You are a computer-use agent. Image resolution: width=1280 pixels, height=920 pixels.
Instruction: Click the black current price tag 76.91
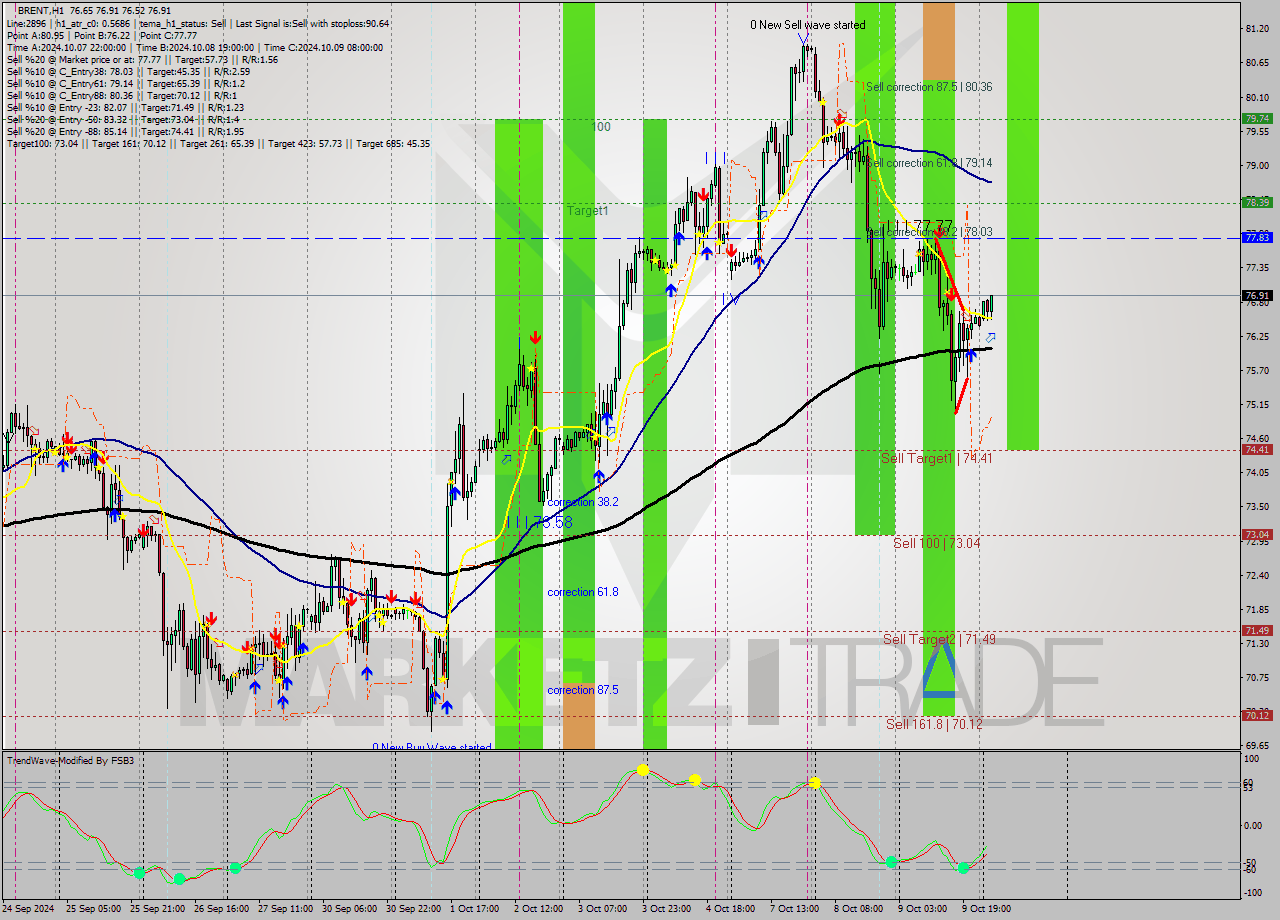1257,296
